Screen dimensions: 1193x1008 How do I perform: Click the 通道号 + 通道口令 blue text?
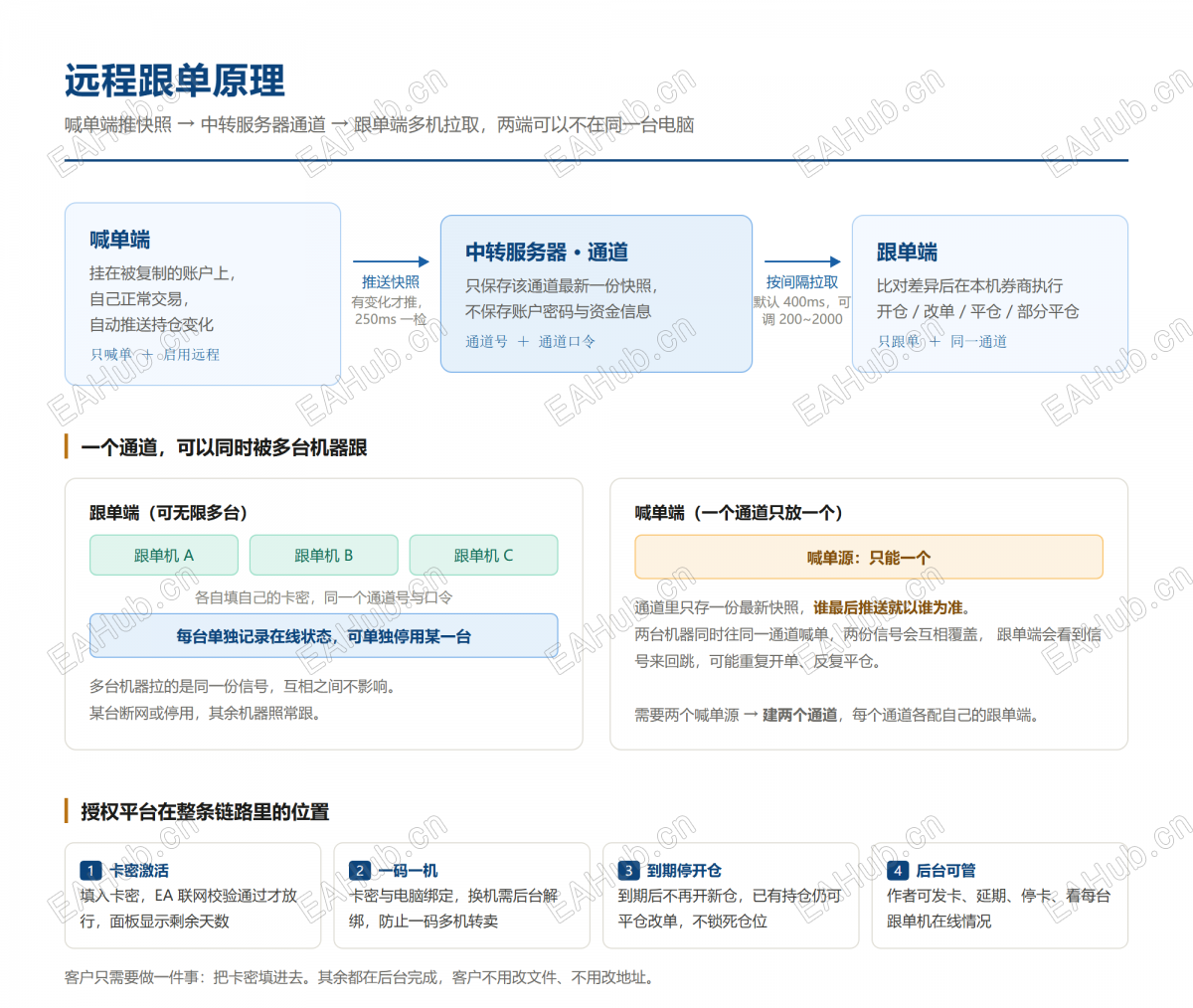click(531, 341)
